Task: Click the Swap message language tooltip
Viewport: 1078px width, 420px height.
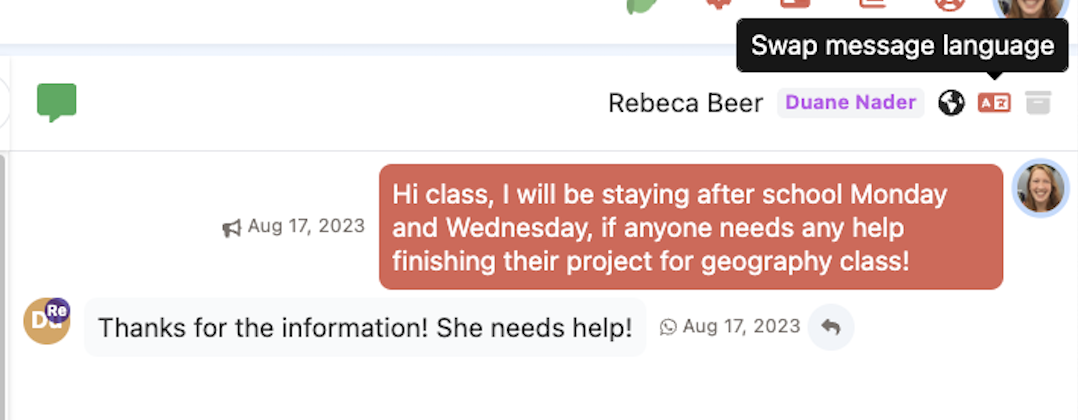Action: pyautogui.click(x=902, y=46)
